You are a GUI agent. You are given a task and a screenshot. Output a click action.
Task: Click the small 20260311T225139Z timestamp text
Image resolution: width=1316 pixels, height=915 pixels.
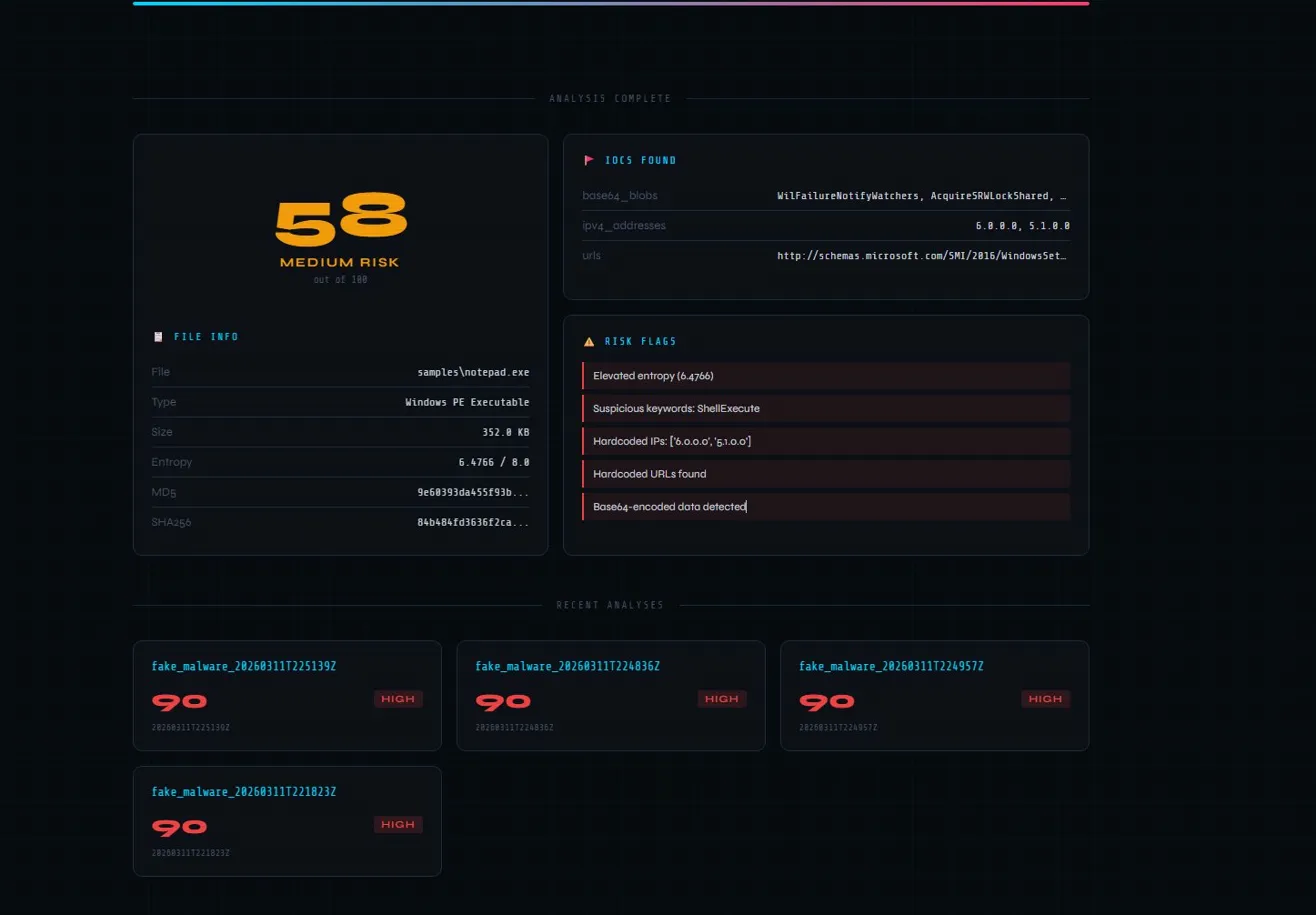pyautogui.click(x=191, y=727)
